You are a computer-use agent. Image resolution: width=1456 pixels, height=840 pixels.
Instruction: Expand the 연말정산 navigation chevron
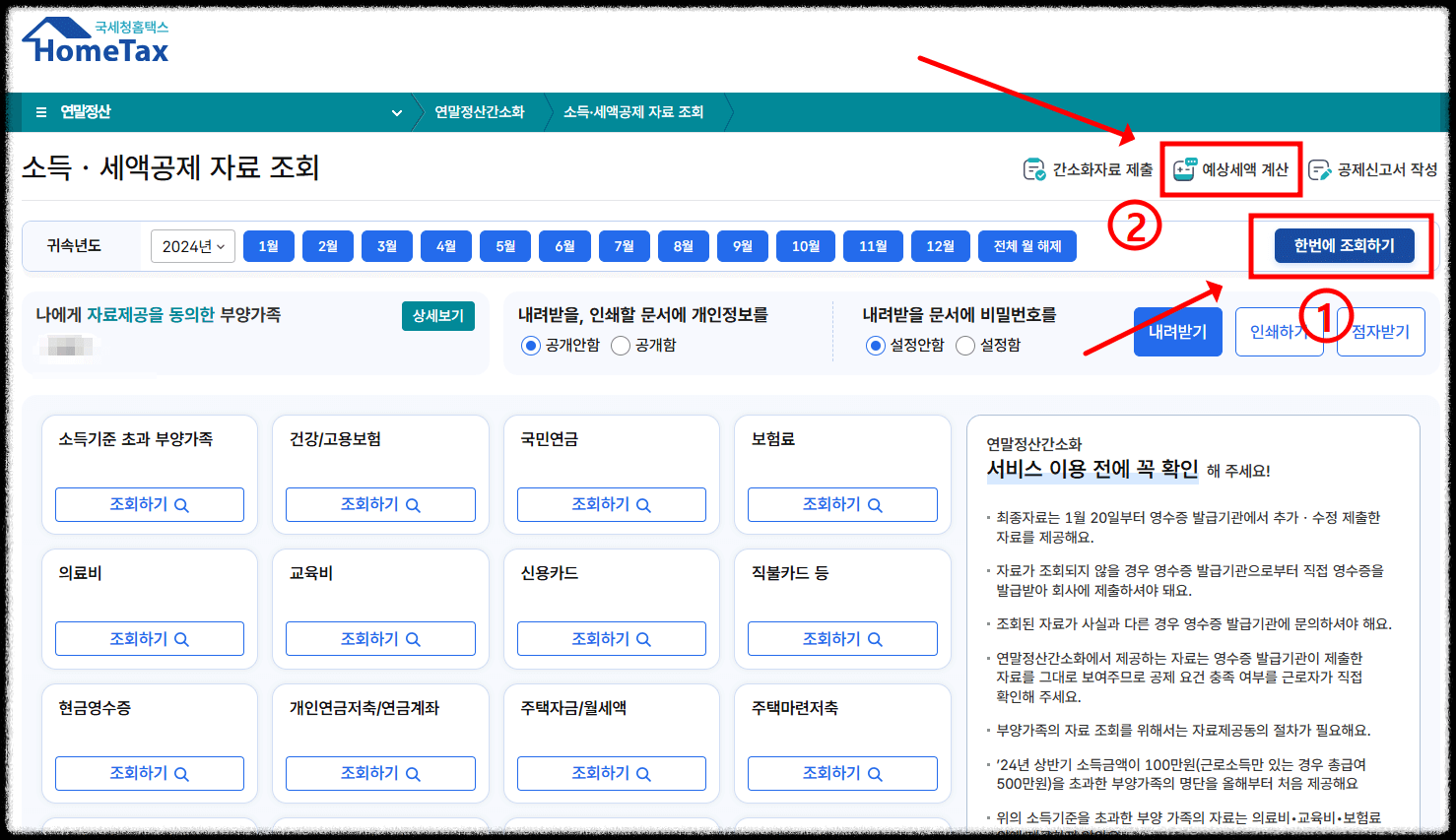click(x=397, y=112)
